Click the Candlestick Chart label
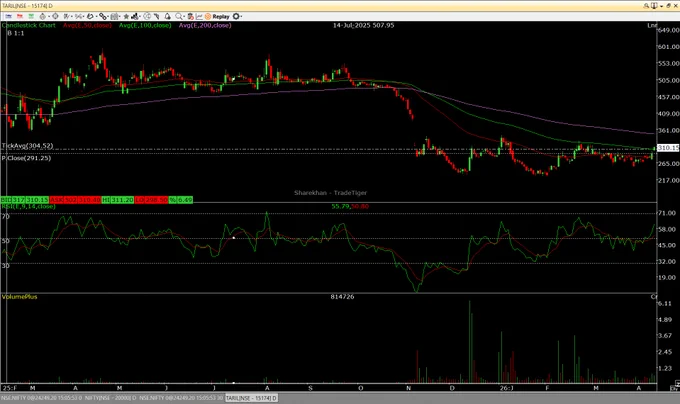 (29, 25)
